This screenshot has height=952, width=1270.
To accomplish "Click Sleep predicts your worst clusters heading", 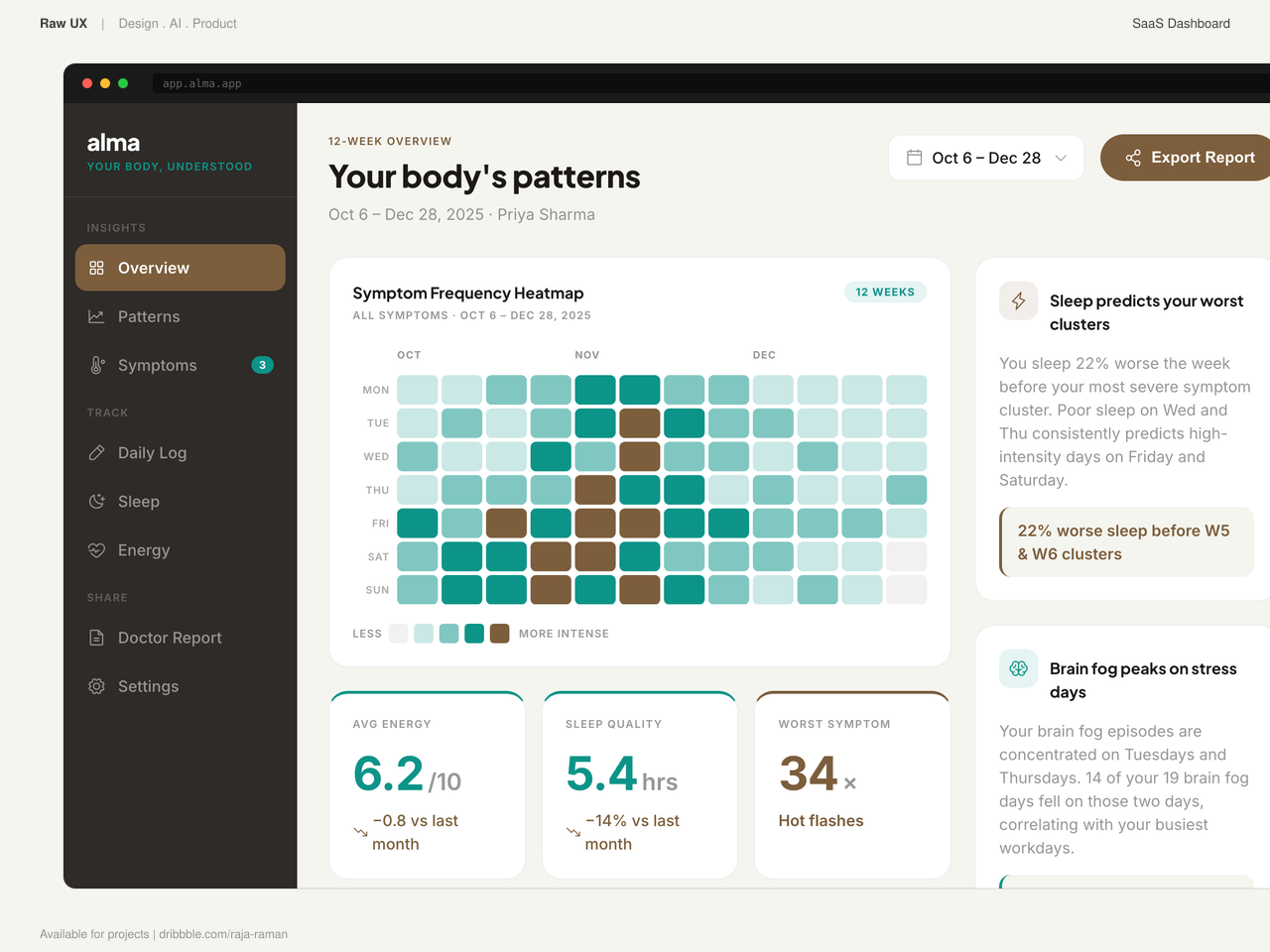I will click(x=1146, y=312).
